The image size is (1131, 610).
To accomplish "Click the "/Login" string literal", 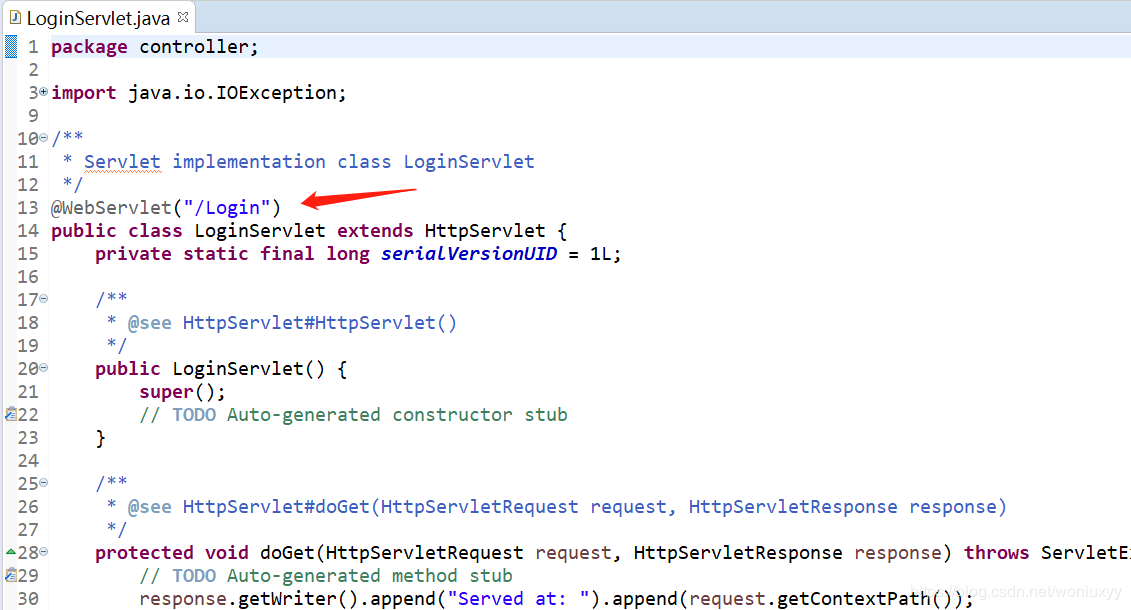I will pyautogui.click(x=226, y=208).
